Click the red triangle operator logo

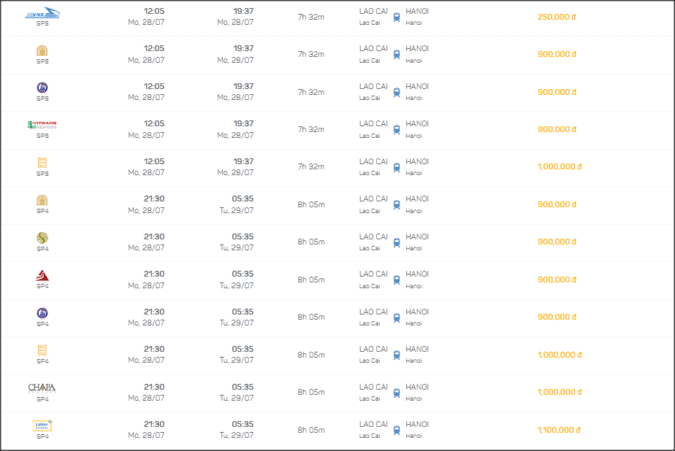point(42,275)
